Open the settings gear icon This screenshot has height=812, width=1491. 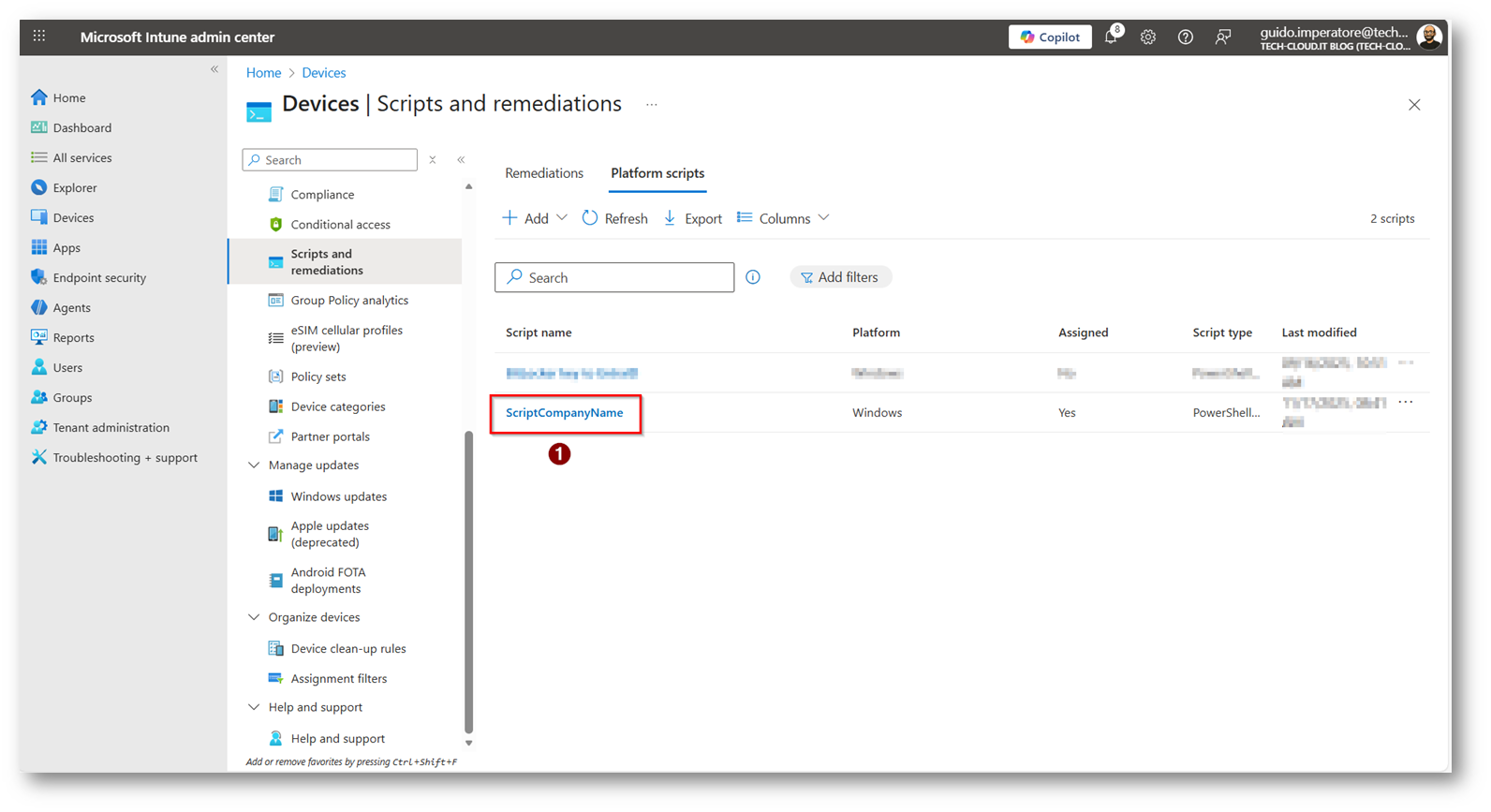(x=1148, y=37)
